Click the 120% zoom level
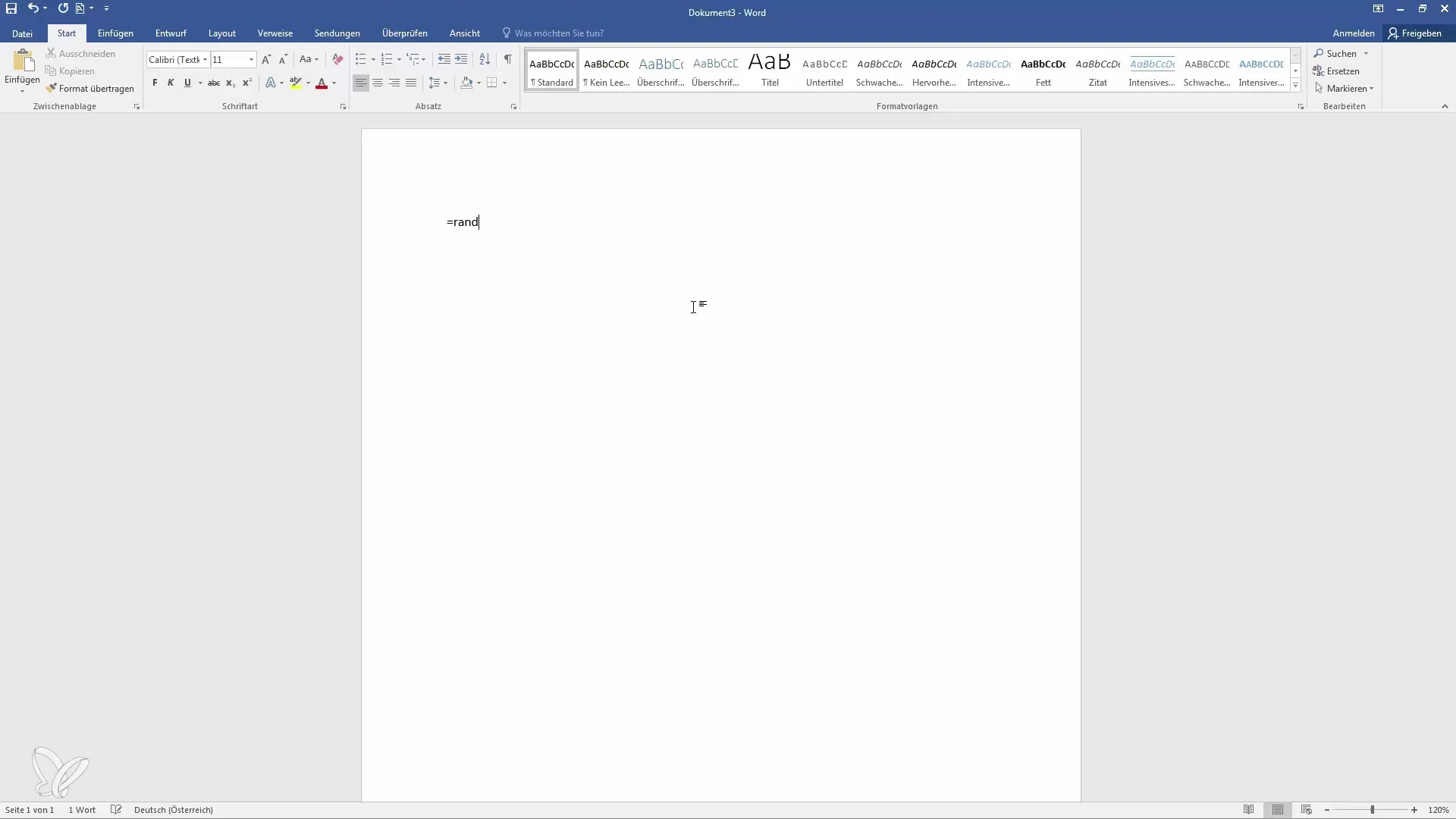Viewport: 1456px width, 819px height. pyautogui.click(x=1439, y=810)
